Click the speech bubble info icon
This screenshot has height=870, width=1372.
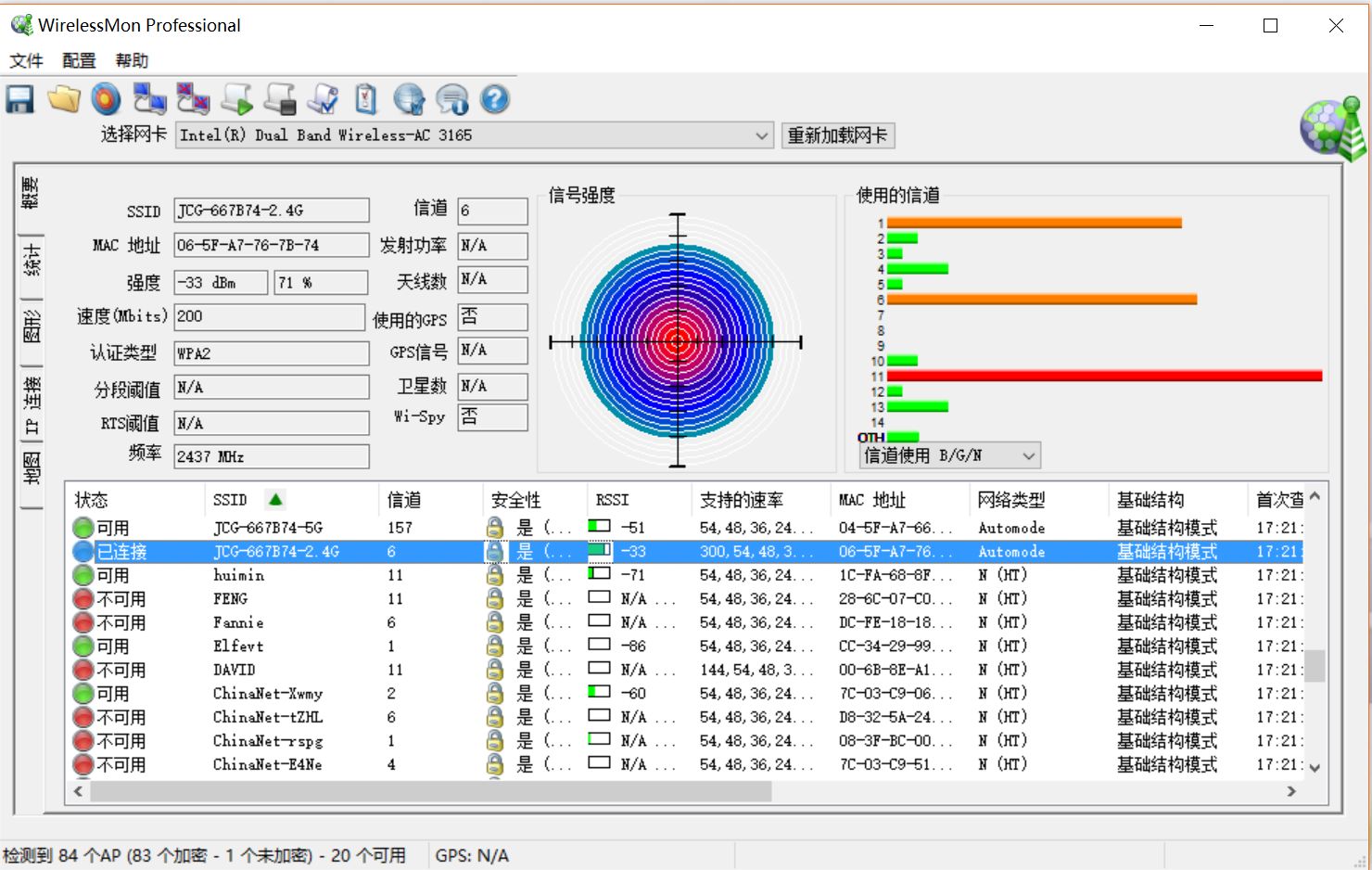point(452,99)
